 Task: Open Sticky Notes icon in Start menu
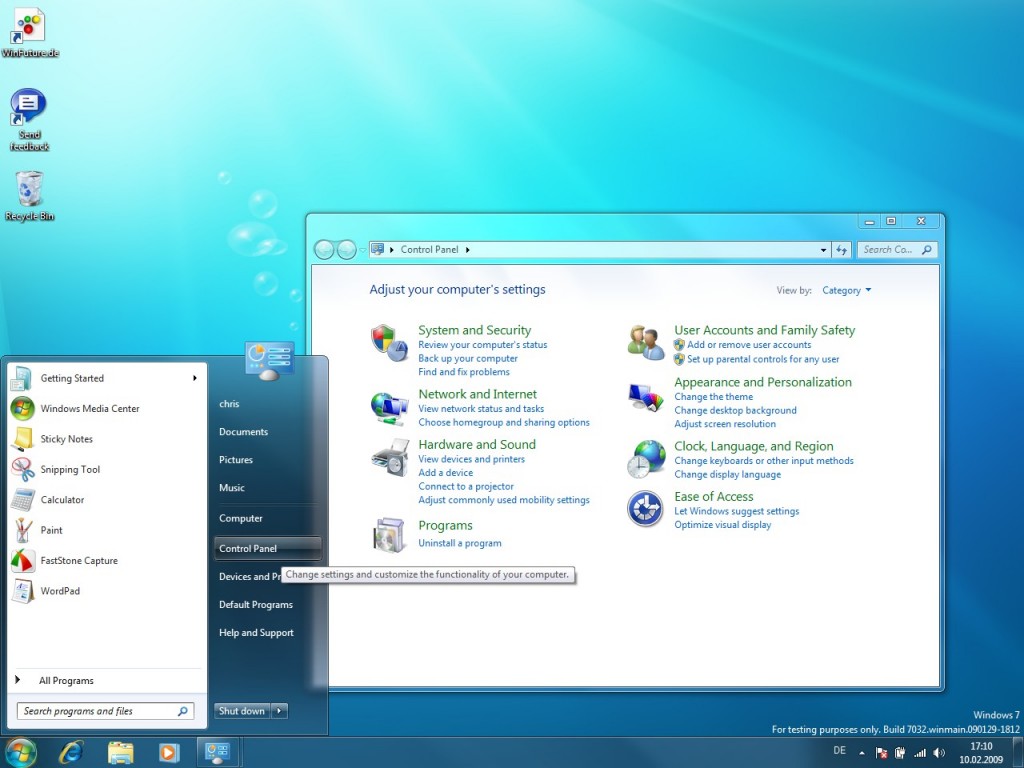point(22,439)
